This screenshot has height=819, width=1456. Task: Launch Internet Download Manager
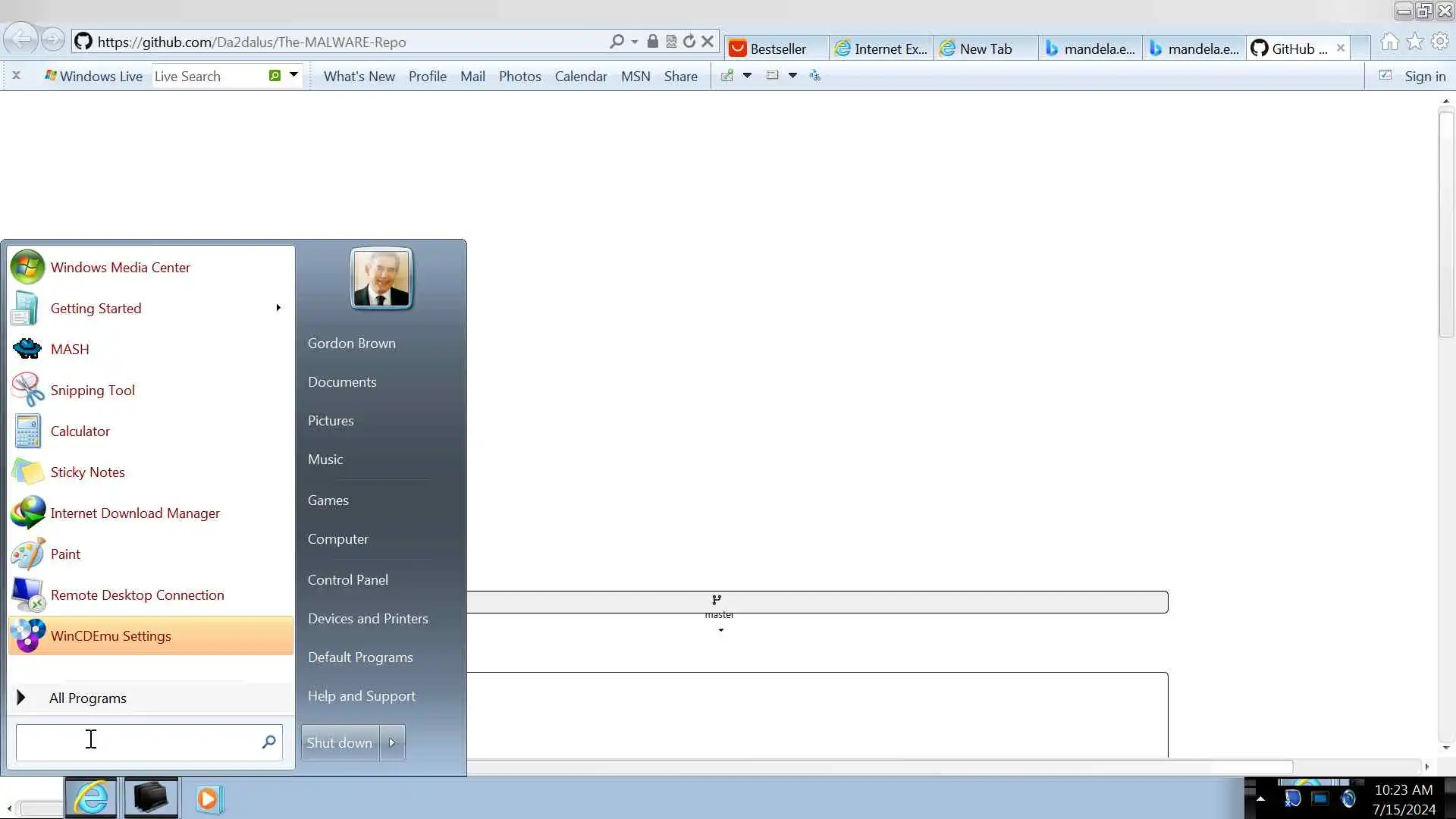click(134, 513)
